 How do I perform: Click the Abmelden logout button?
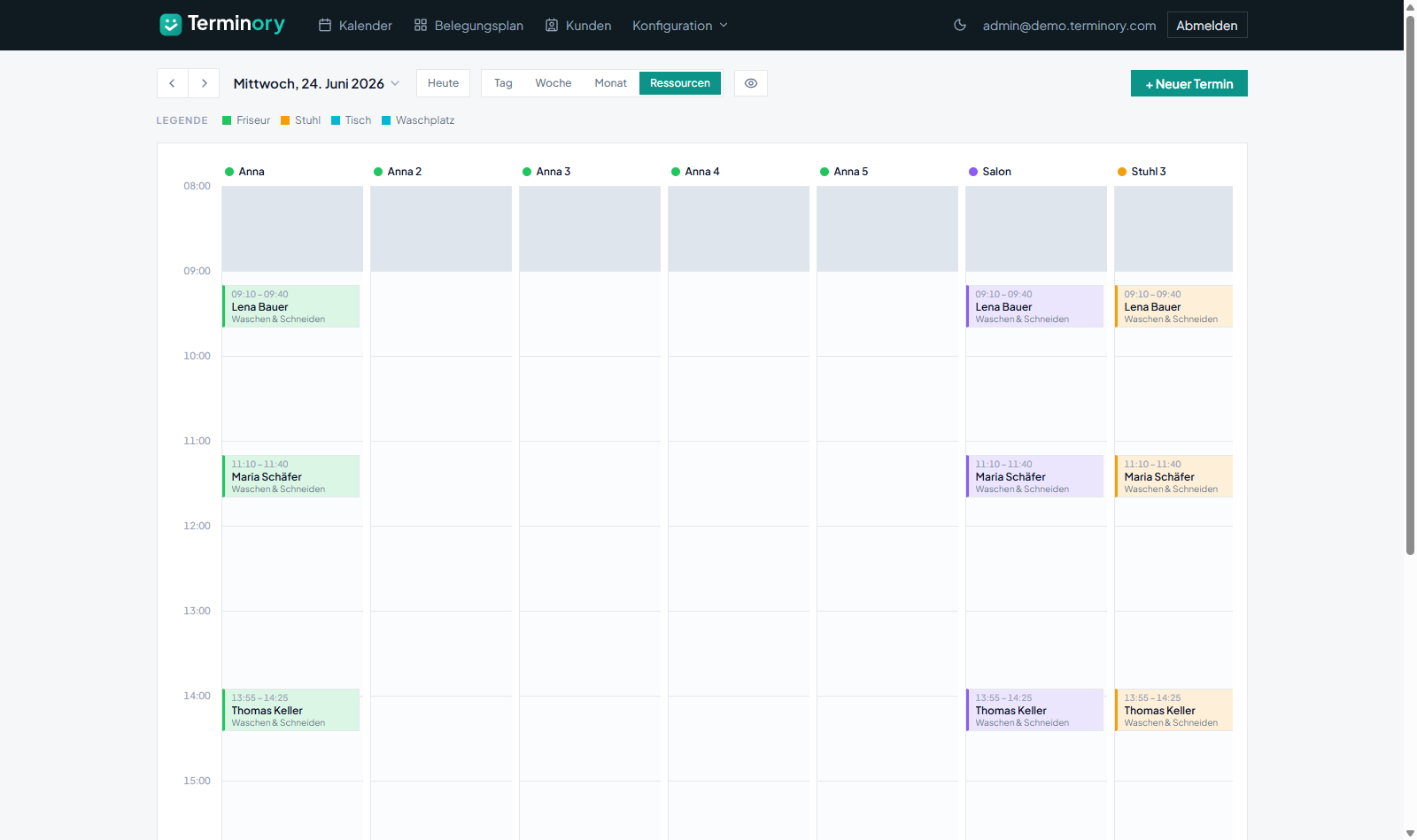(x=1207, y=26)
